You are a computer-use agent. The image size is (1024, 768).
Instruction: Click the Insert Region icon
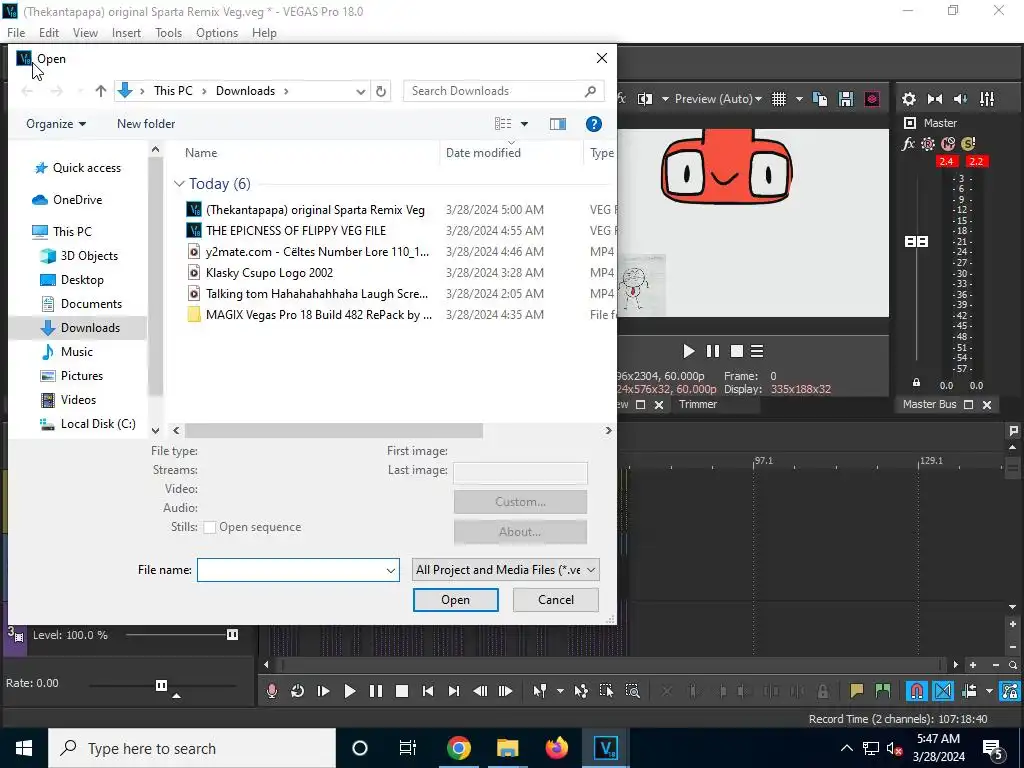coord(883,691)
